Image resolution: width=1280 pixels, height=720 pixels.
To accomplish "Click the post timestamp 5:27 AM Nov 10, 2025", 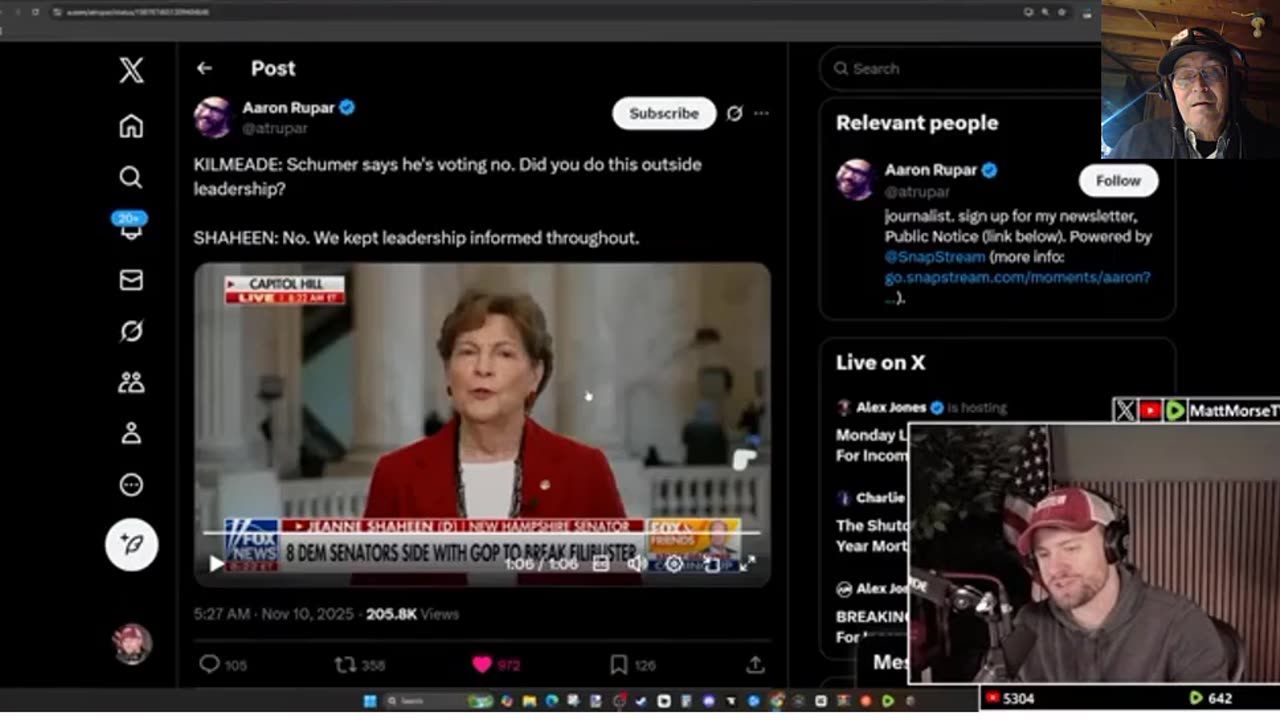I will point(274,614).
